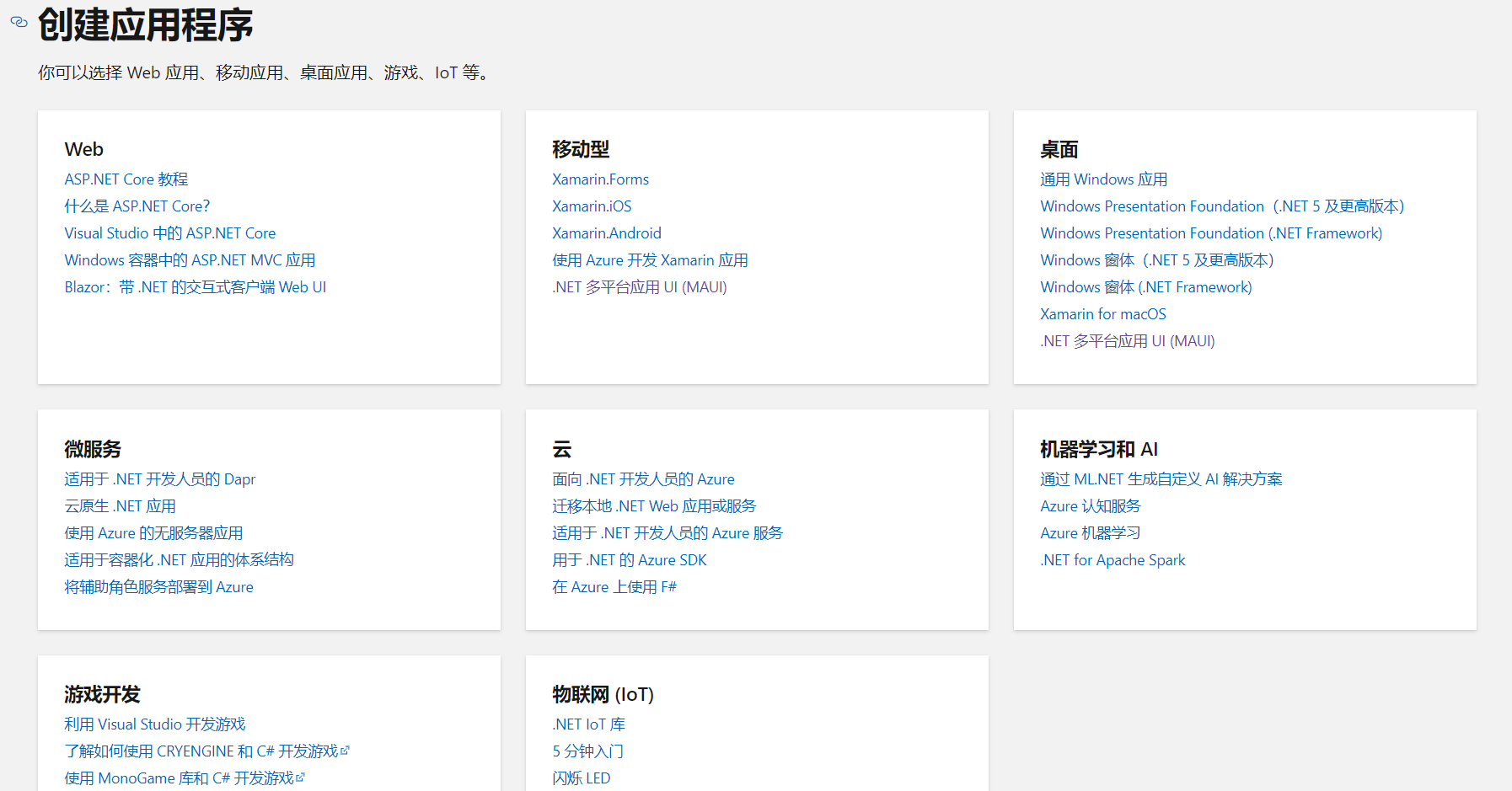
Task: Open .NET MAUI link in 移动型 card
Action: [x=640, y=287]
